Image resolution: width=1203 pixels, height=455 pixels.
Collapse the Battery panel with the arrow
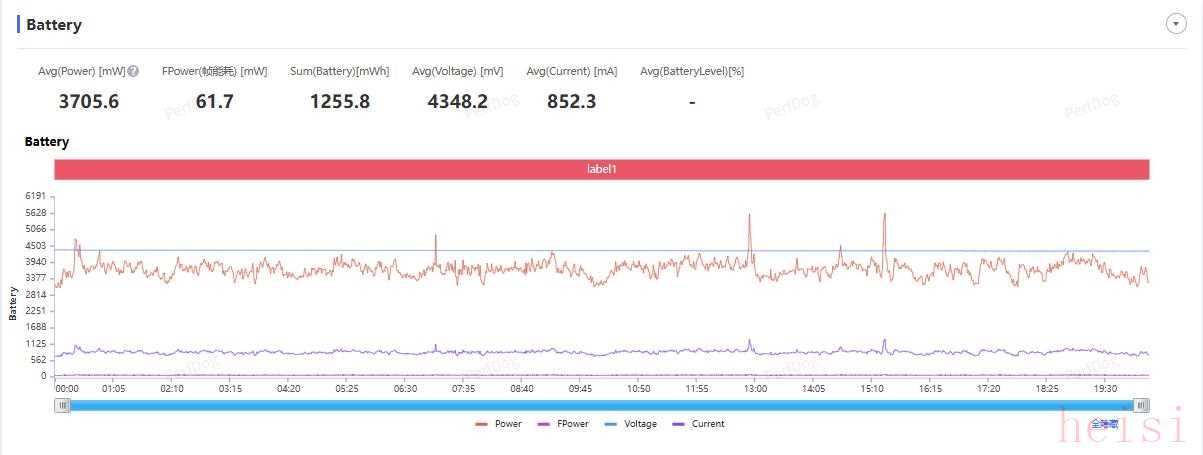1176,24
